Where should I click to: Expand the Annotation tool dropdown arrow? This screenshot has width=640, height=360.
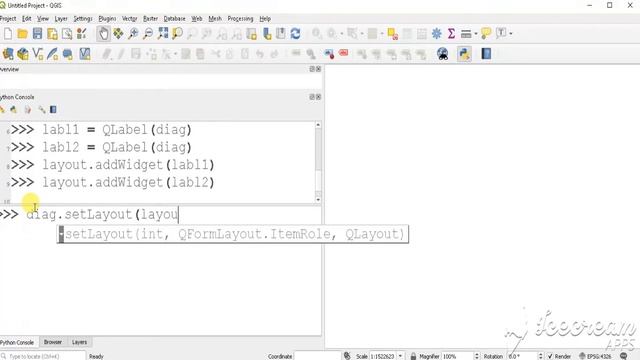[511, 34]
